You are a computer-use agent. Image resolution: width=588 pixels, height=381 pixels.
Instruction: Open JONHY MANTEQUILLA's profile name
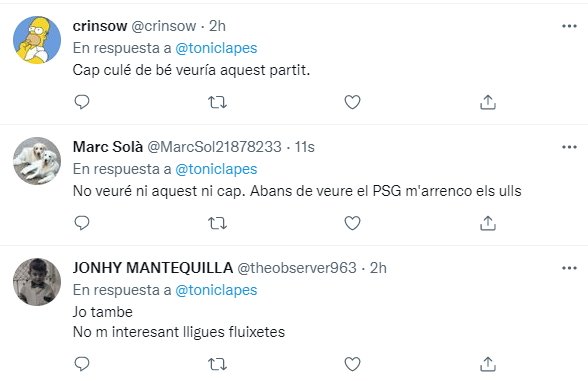[153, 268]
